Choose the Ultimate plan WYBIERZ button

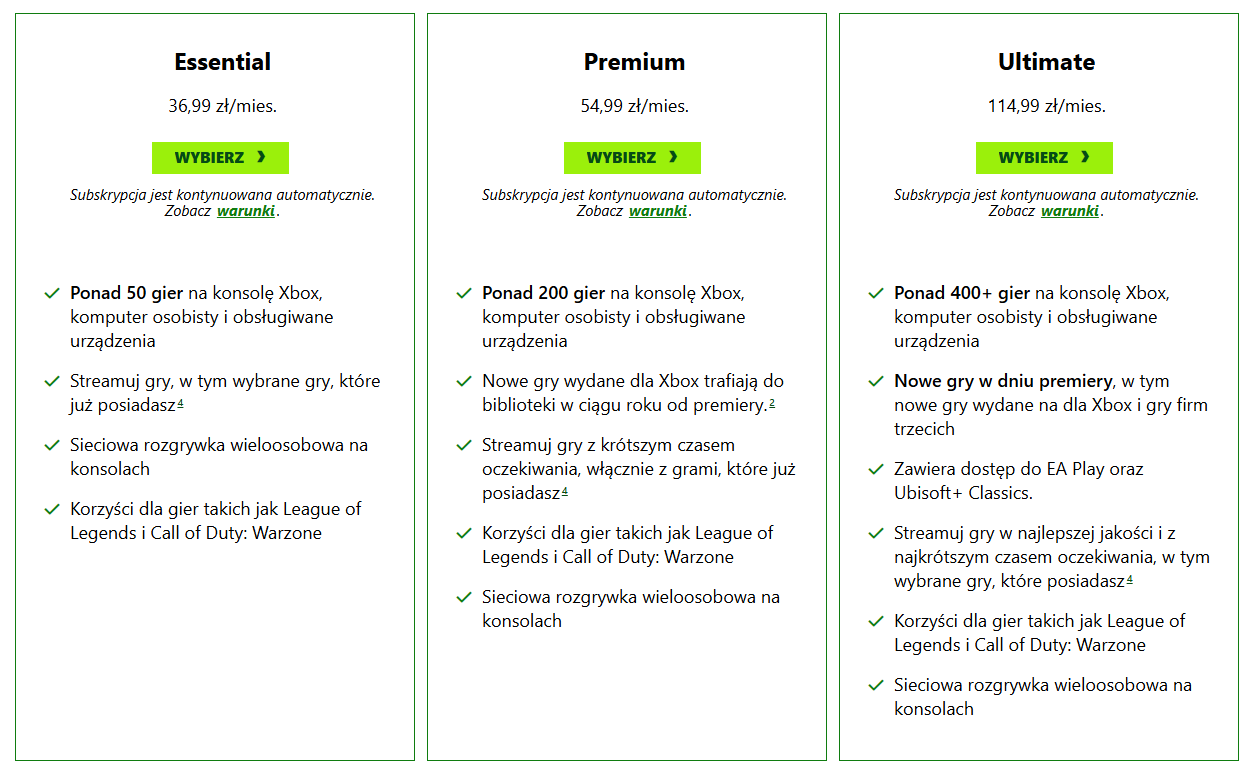[x=1044, y=158]
